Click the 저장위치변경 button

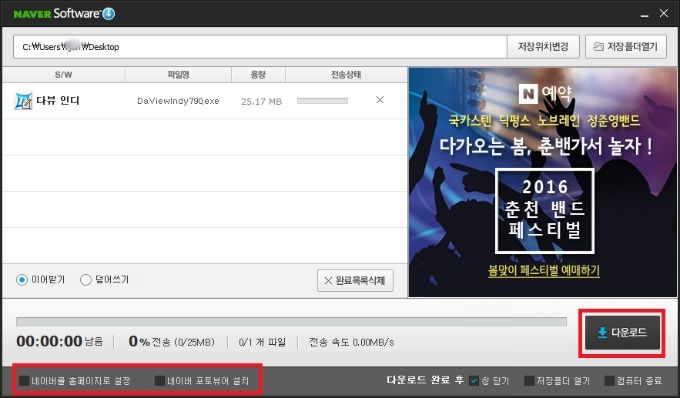click(543, 46)
